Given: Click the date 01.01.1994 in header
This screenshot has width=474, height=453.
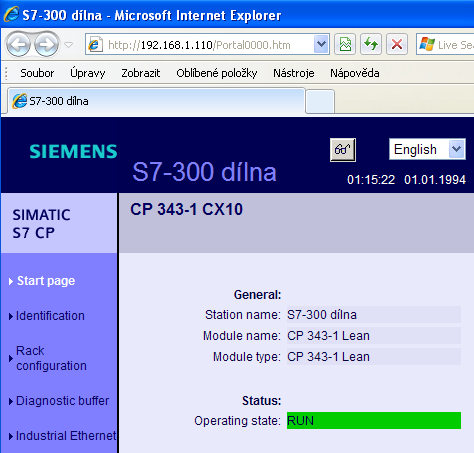Looking at the screenshot, I should pyautogui.click(x=435, y=180).
